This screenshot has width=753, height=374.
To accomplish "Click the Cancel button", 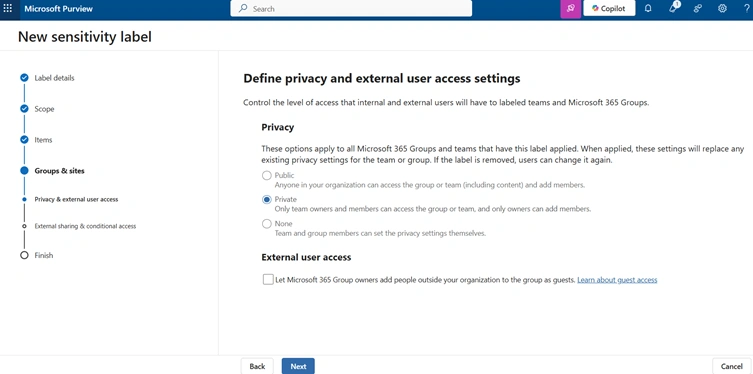I will (x=731, y=366).
